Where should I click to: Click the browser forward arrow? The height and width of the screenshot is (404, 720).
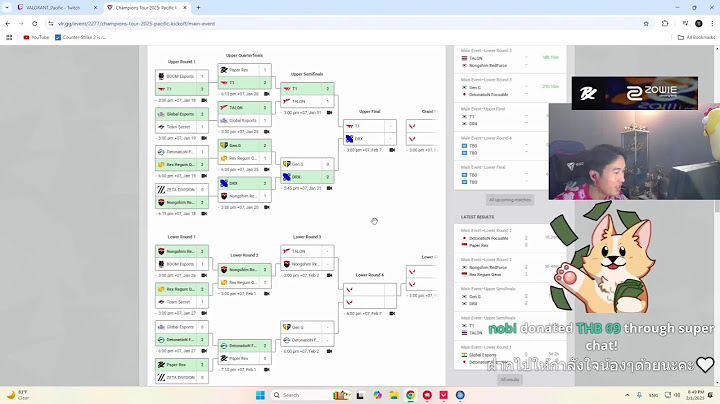tap(21, 23)
